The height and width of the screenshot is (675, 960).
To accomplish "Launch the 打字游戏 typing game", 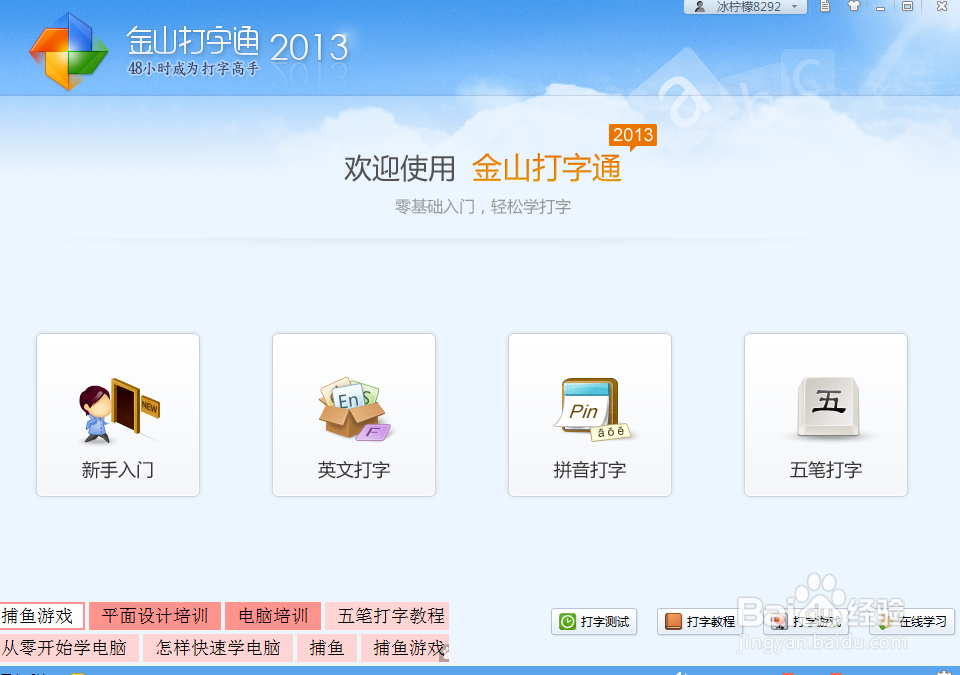I will (x=806, y=621).
